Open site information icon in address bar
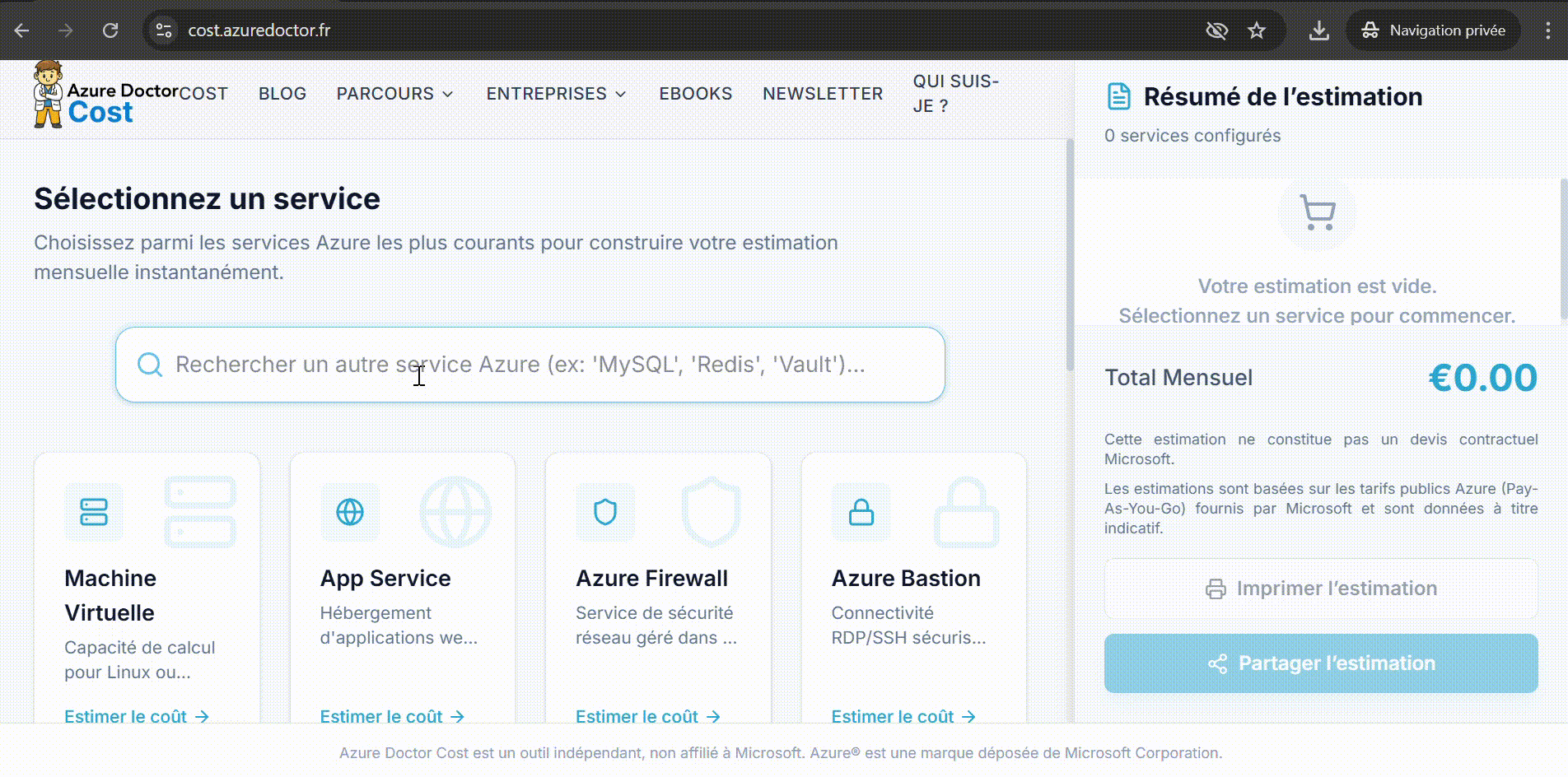Screen dimensions: 1568x777 [164, 30]
